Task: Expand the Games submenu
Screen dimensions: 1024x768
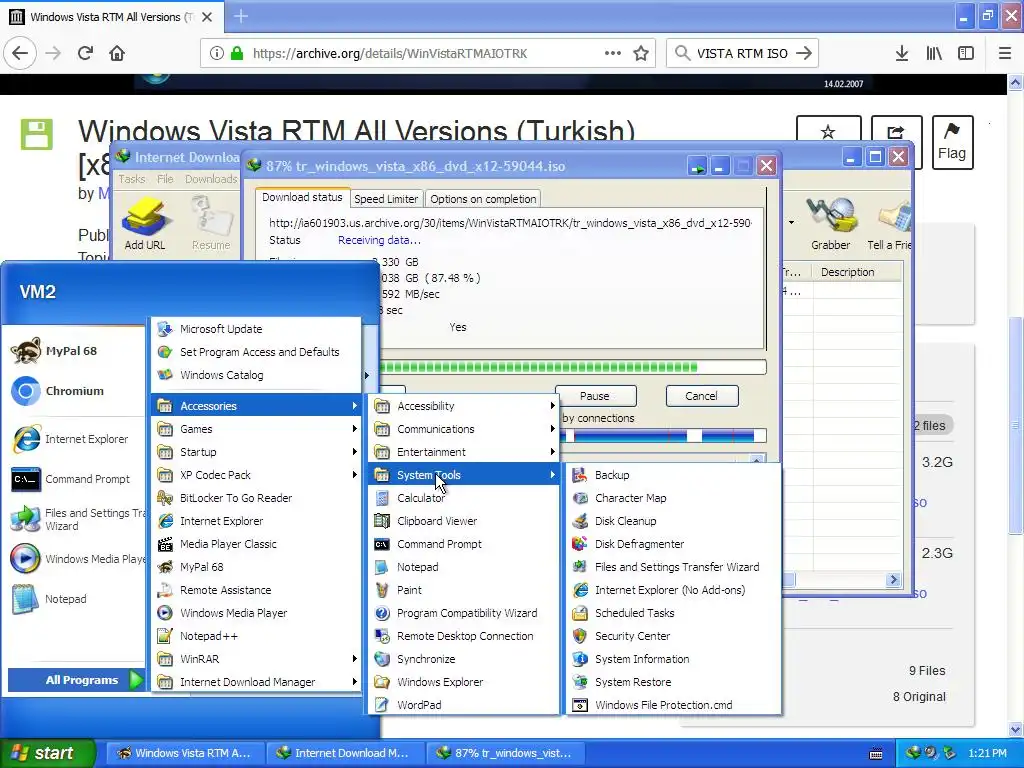Action: pos(257,429)
